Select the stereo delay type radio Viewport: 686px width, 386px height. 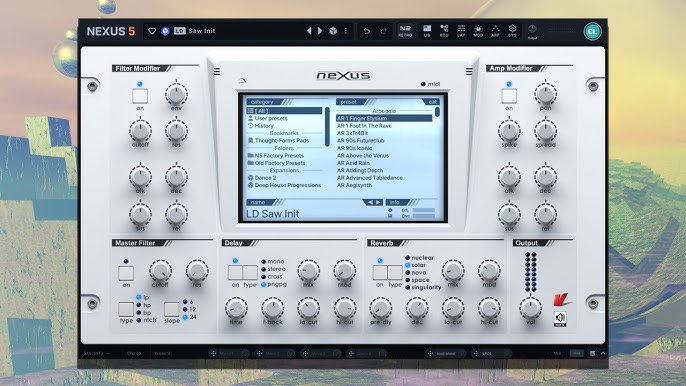tap(263, 269)
